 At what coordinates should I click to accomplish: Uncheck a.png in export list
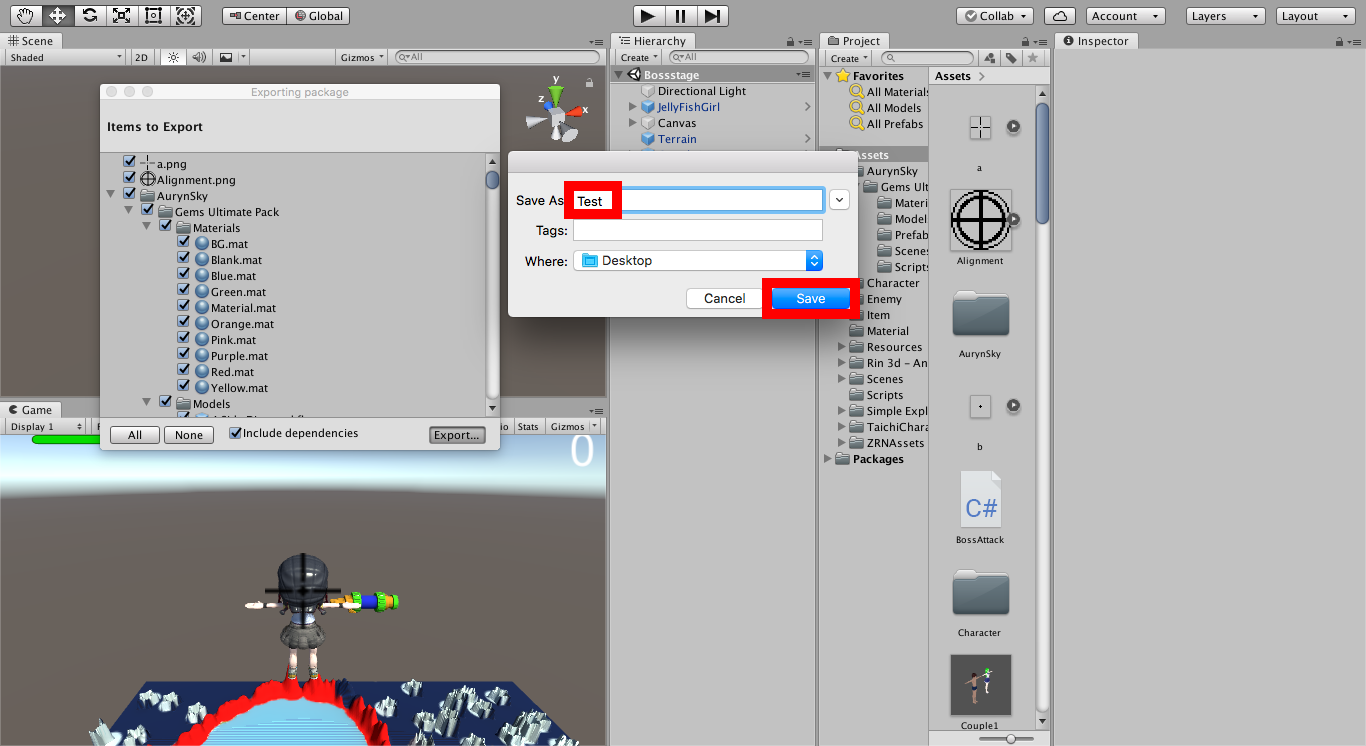click(x=129, y=162)
